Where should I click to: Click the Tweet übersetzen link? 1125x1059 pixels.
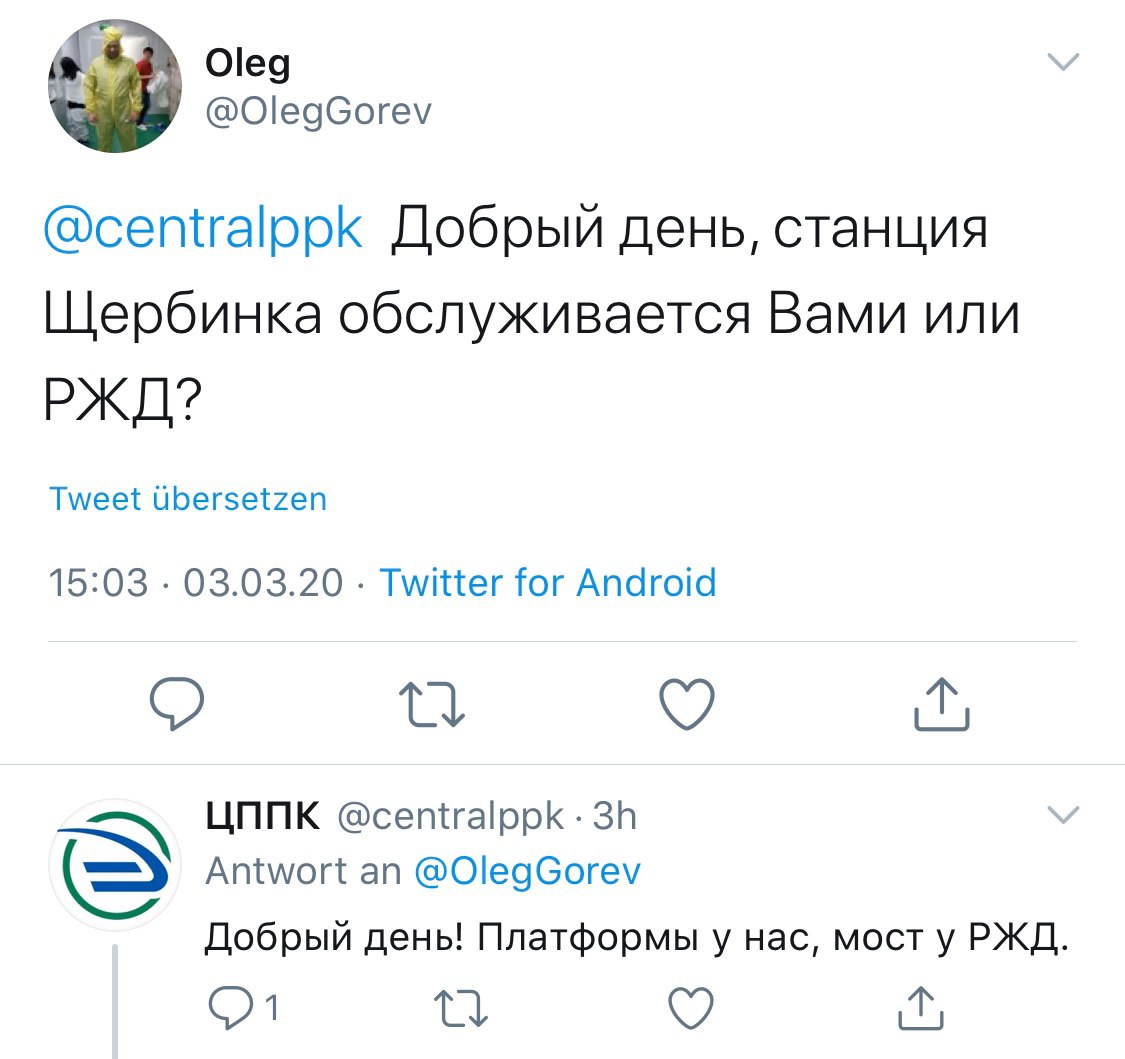(188, 498)
